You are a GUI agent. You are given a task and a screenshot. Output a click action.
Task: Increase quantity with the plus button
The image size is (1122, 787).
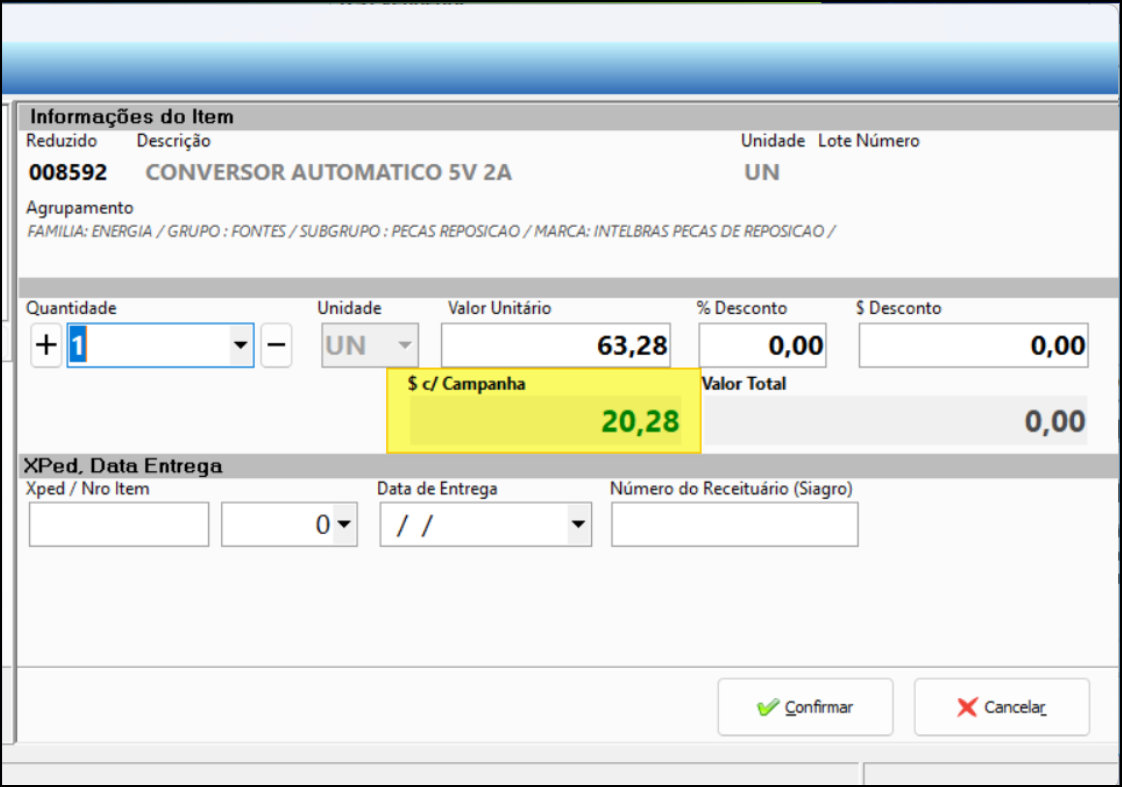coord(47,346)
